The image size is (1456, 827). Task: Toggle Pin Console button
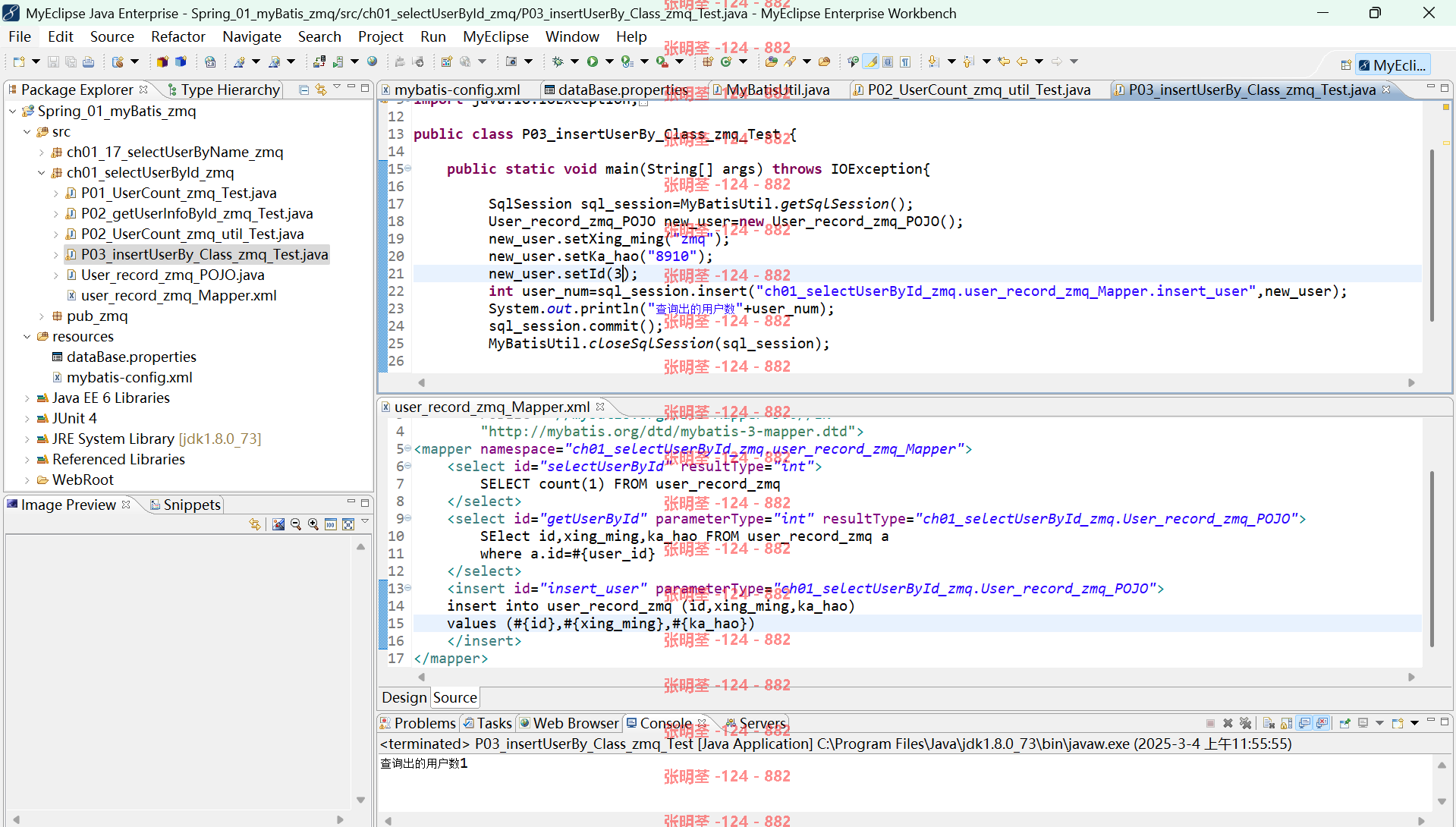pos(1344,723)
